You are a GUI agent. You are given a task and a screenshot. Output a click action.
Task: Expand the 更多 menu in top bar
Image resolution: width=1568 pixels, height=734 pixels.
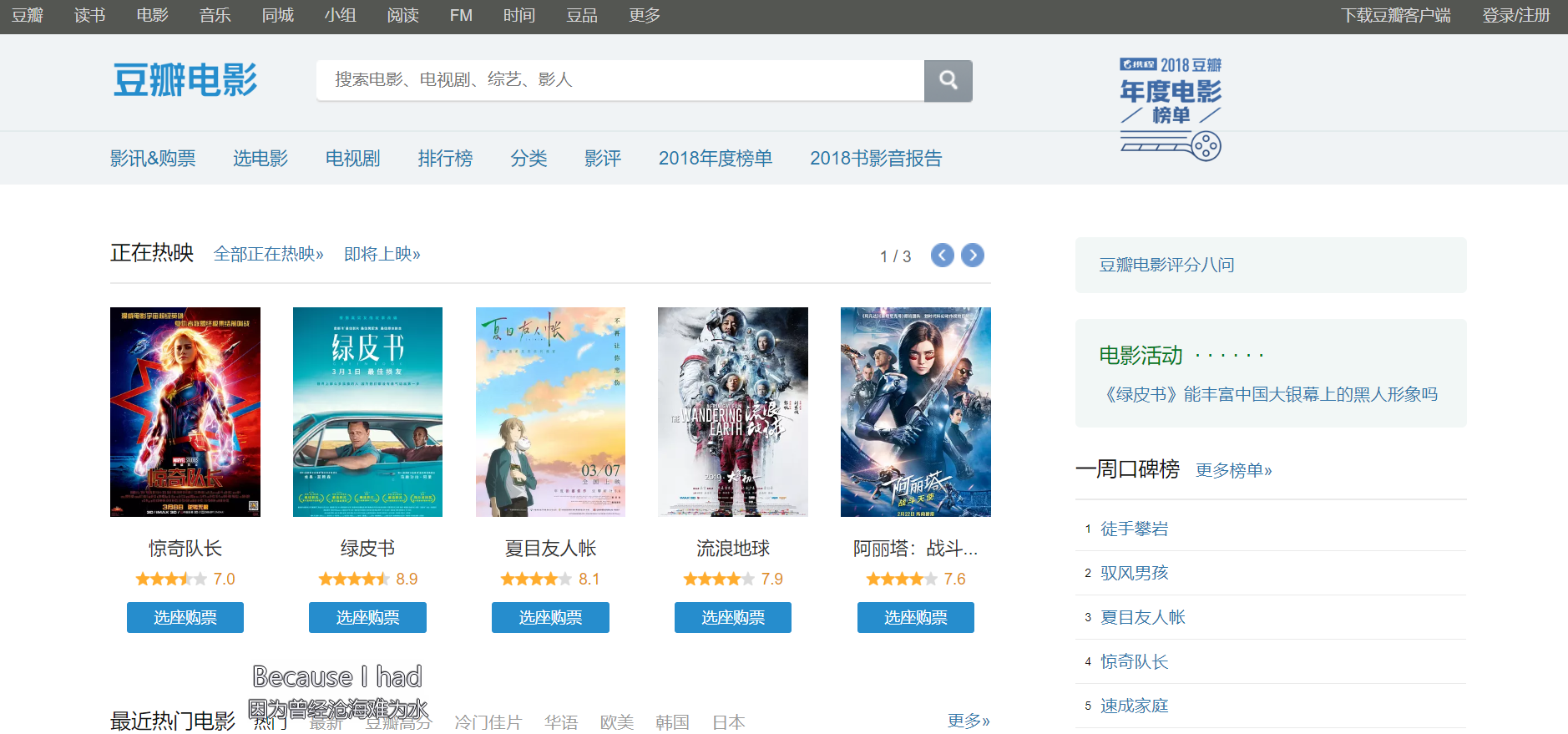click(645, 15)
